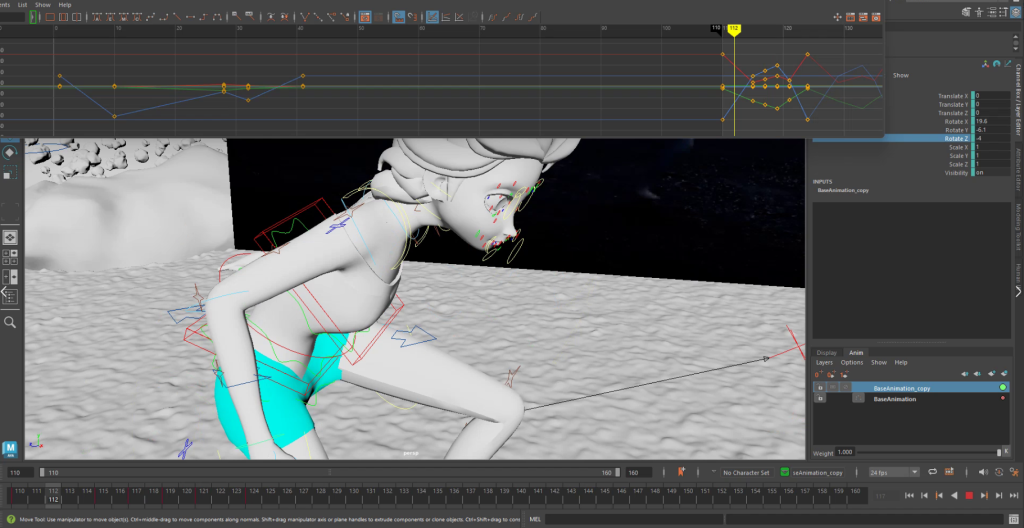The width and height of the screenshot is (1024, 528).
Task: Select the linear tangents icon
Action: 176,16
